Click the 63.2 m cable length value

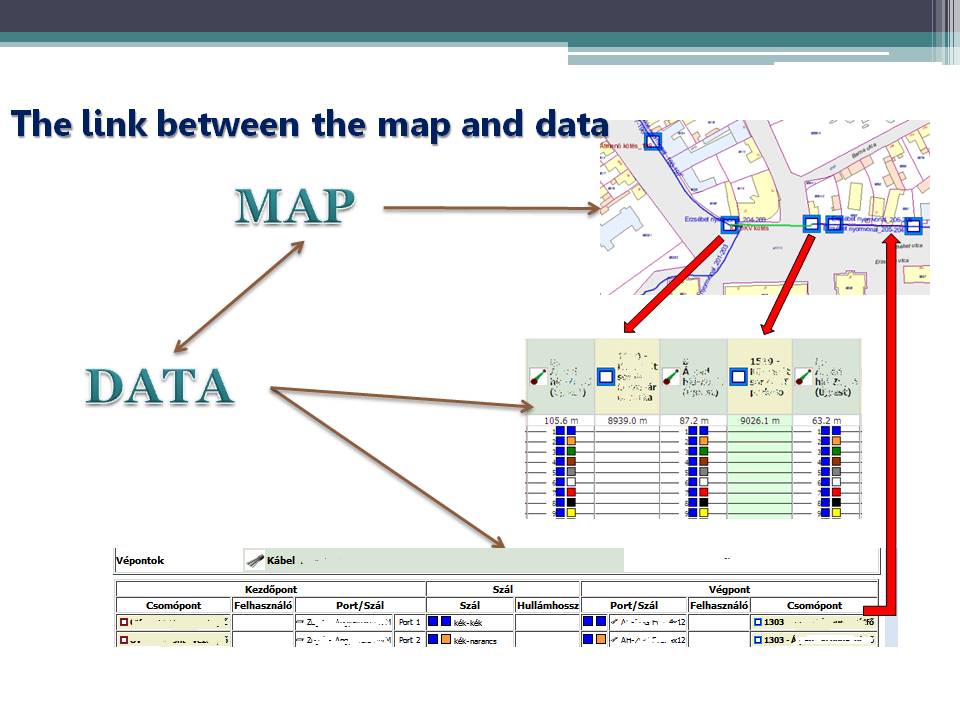pos(827,421)
